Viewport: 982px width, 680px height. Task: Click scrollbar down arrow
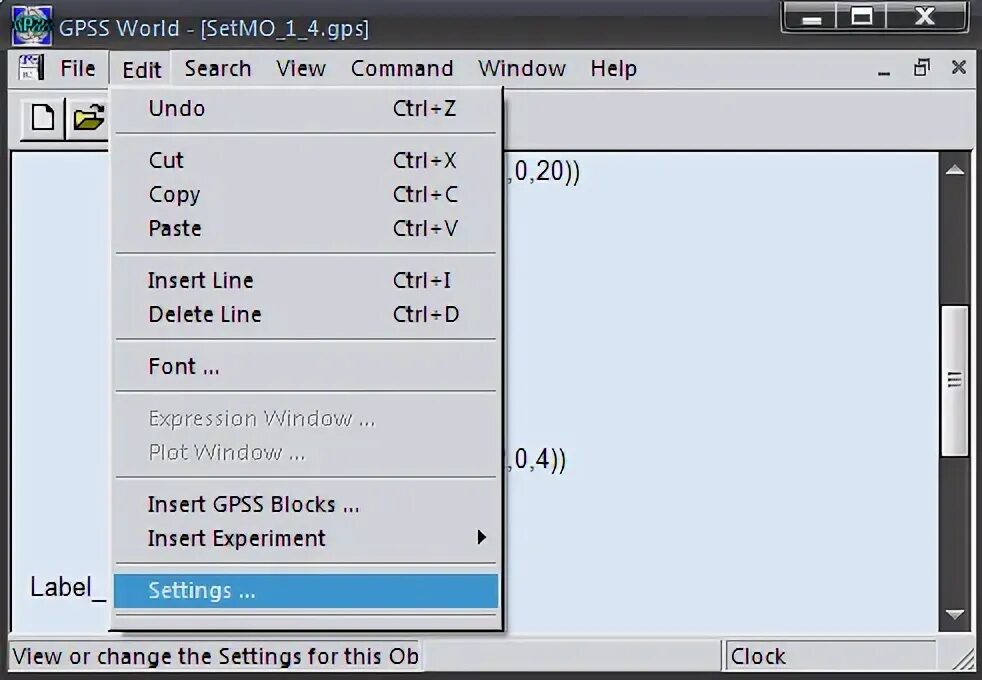click(x=954, y=614)
